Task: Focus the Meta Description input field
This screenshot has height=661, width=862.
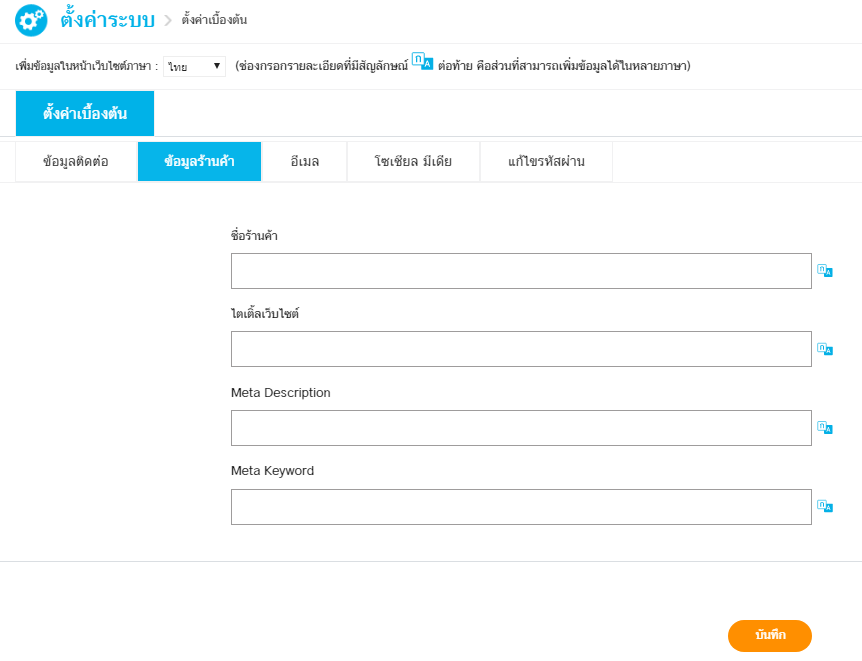Action: (x=521, y=428)
